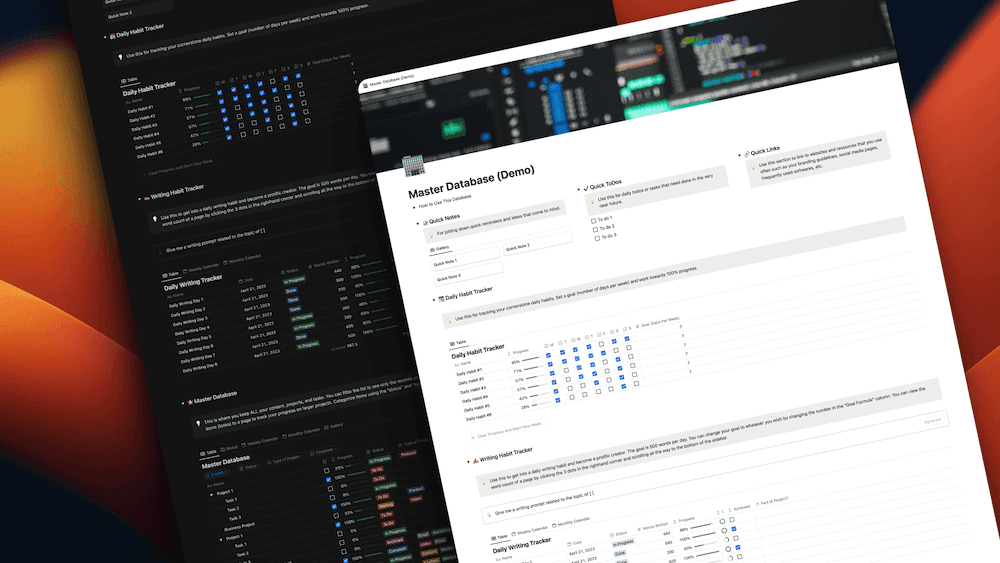Click the Quick ToDos checkmark icon in light window
Image resolution: width=1000 pixels, height=563 pixels.
586,188
